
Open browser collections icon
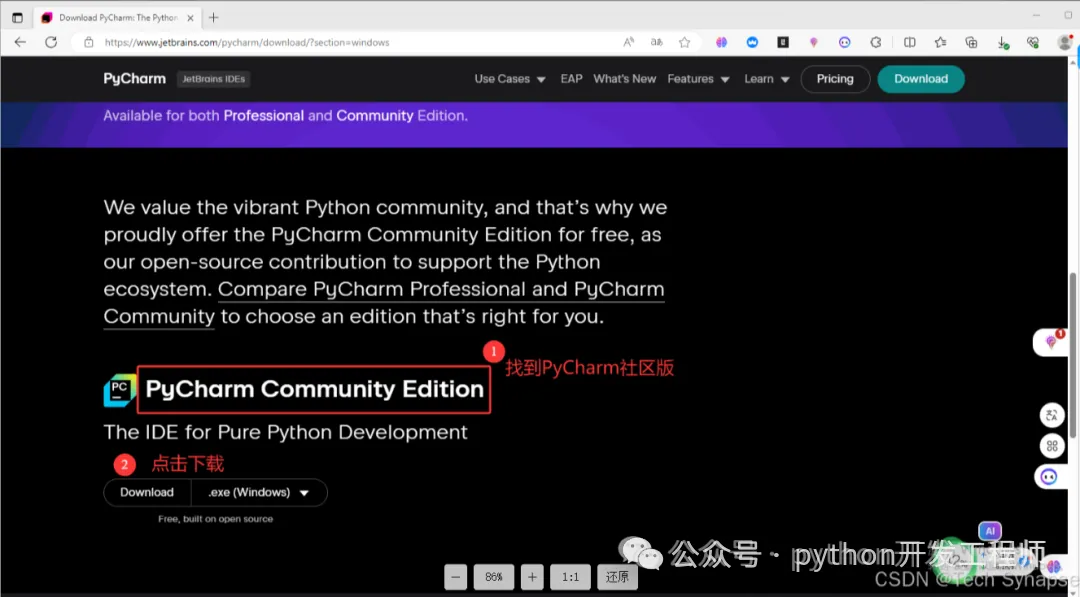pos(971,42)
